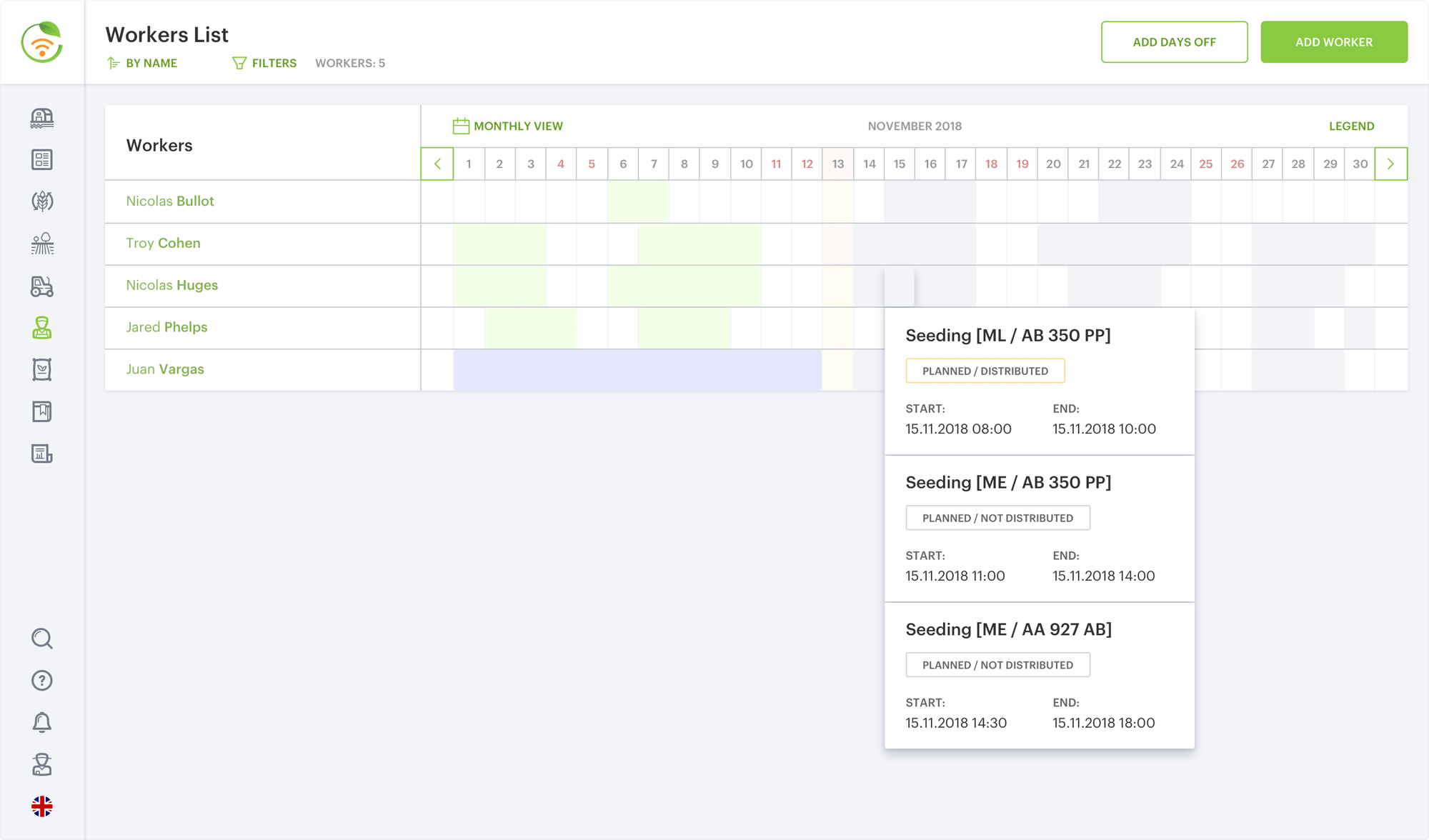The width and height of the screenshot is (1429, 840).
Task: Go to next month arrow
Action: pos(1390,164)
